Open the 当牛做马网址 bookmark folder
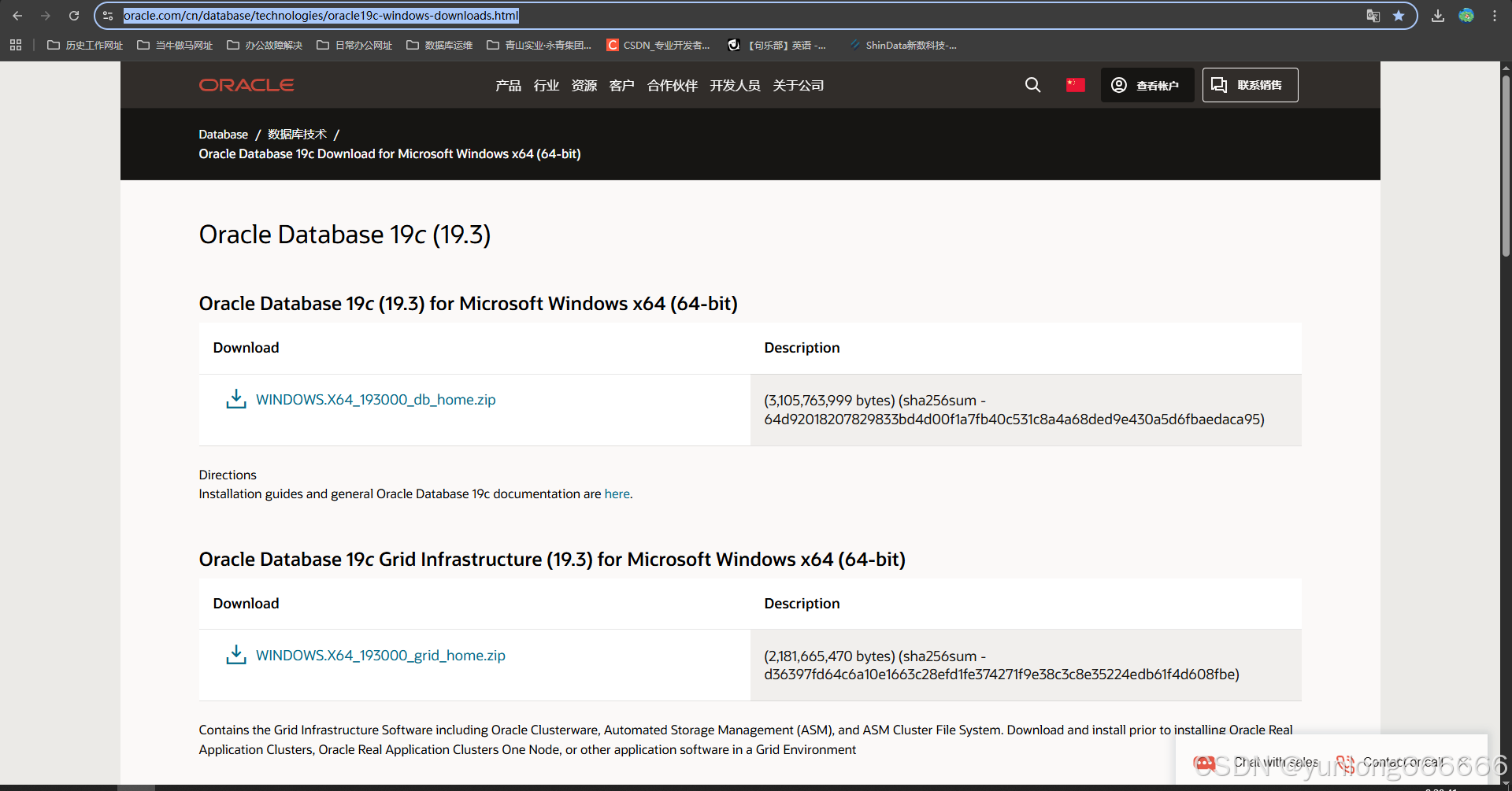The width and height of the screenshot is (1512, 791). pyautogui.click(x=175, y=45)
